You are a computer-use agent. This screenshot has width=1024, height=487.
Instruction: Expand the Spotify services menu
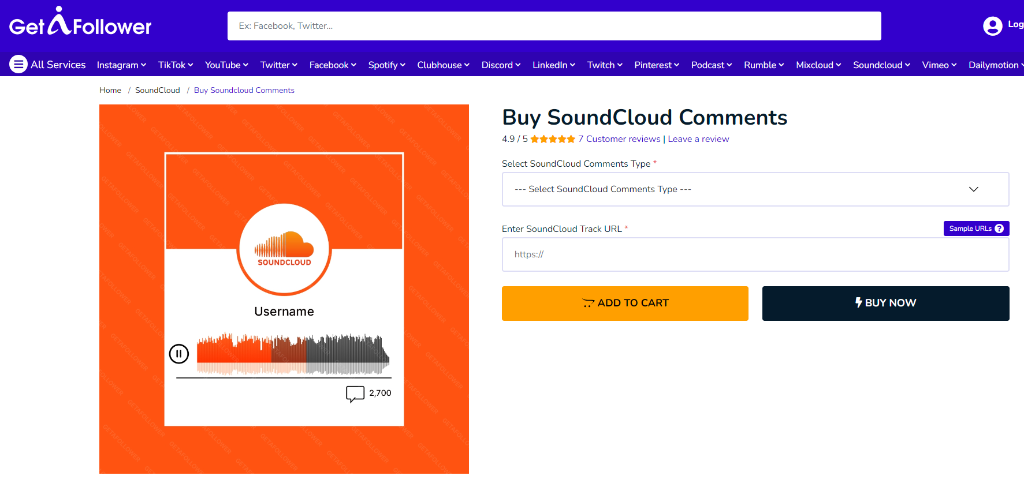(387, 65)
